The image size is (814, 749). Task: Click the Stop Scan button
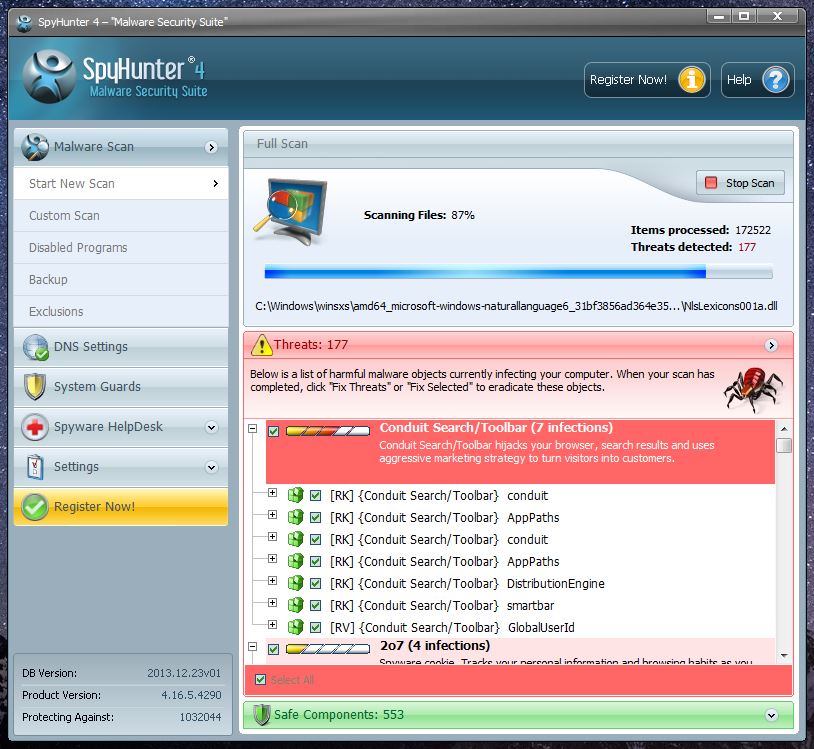[x=740, y=183]
